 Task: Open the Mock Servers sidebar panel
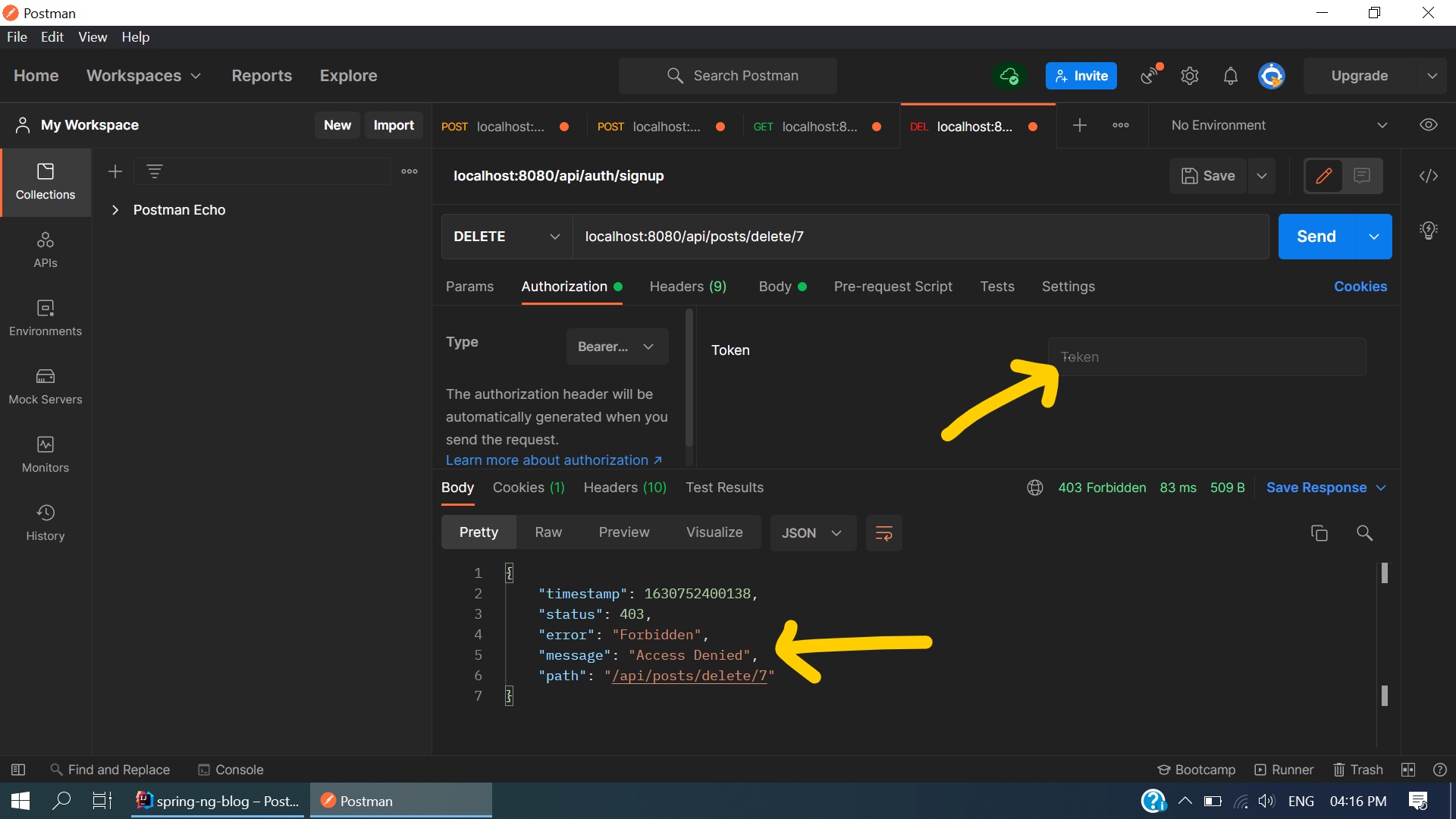pyautogui.click(x=45, y=387)
